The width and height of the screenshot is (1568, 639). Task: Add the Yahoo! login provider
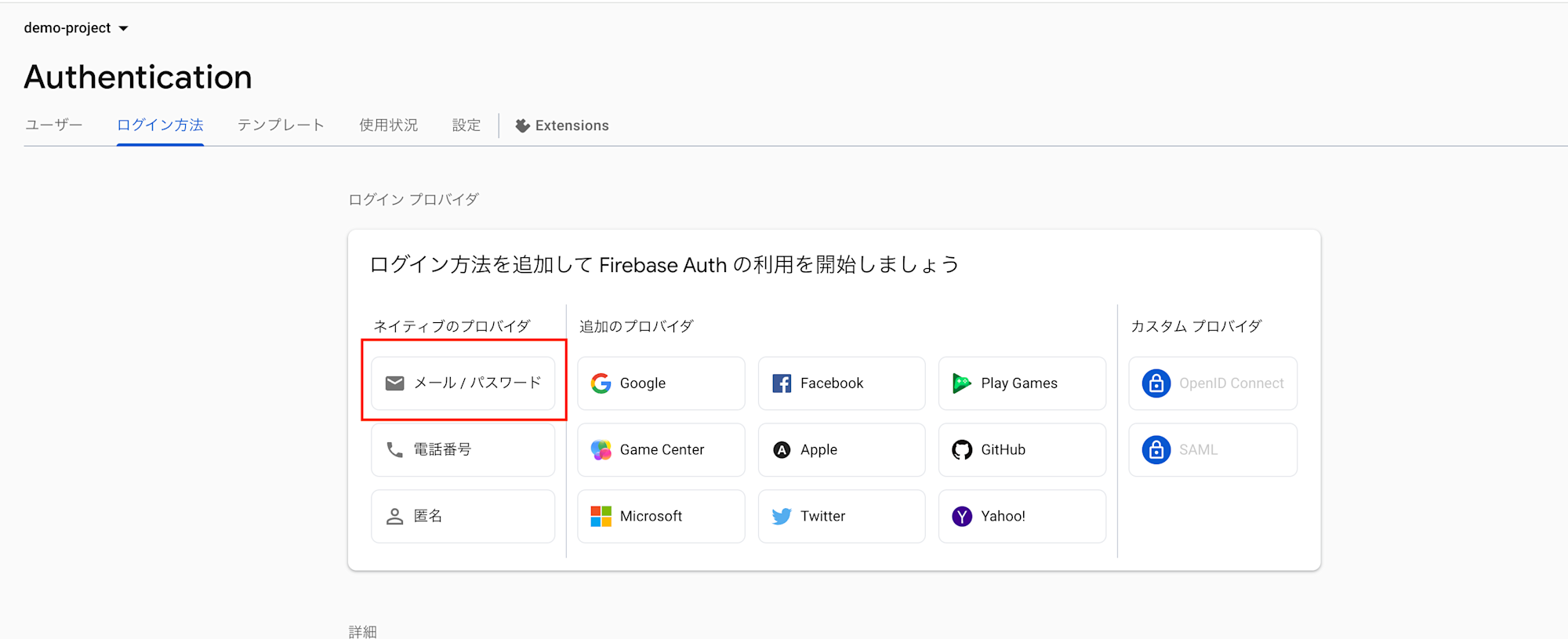point(1022,517)
